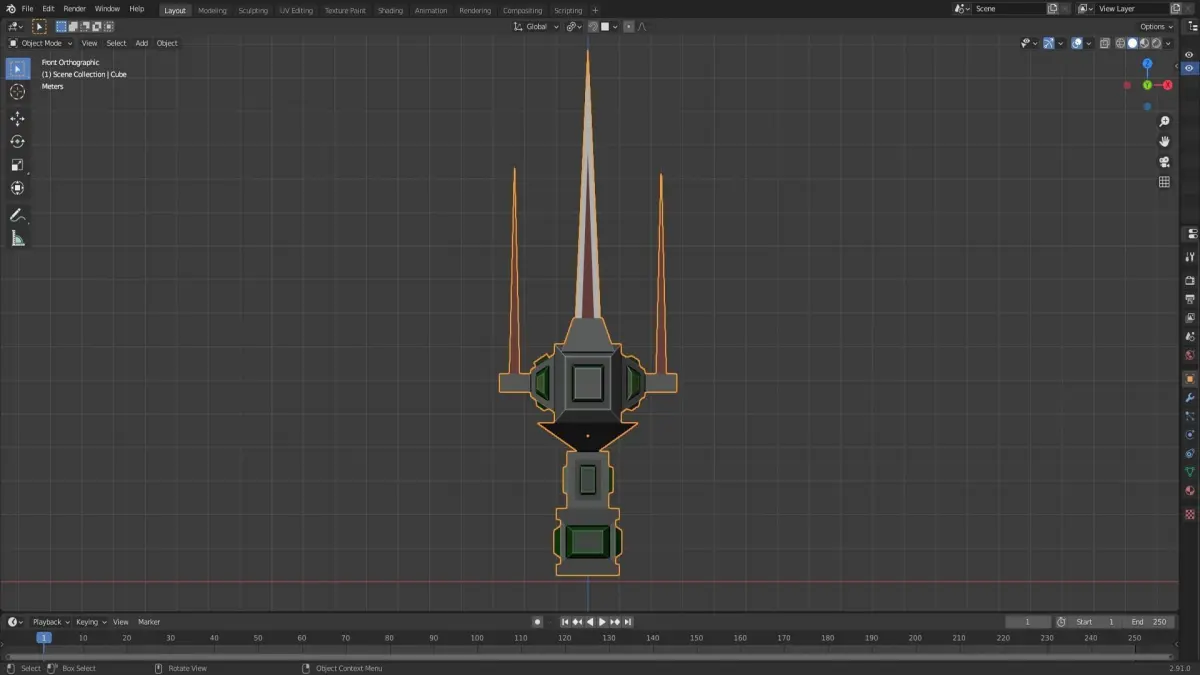Open the Render properties tab
The image size is (1200, 675).
coord(1190,281)
